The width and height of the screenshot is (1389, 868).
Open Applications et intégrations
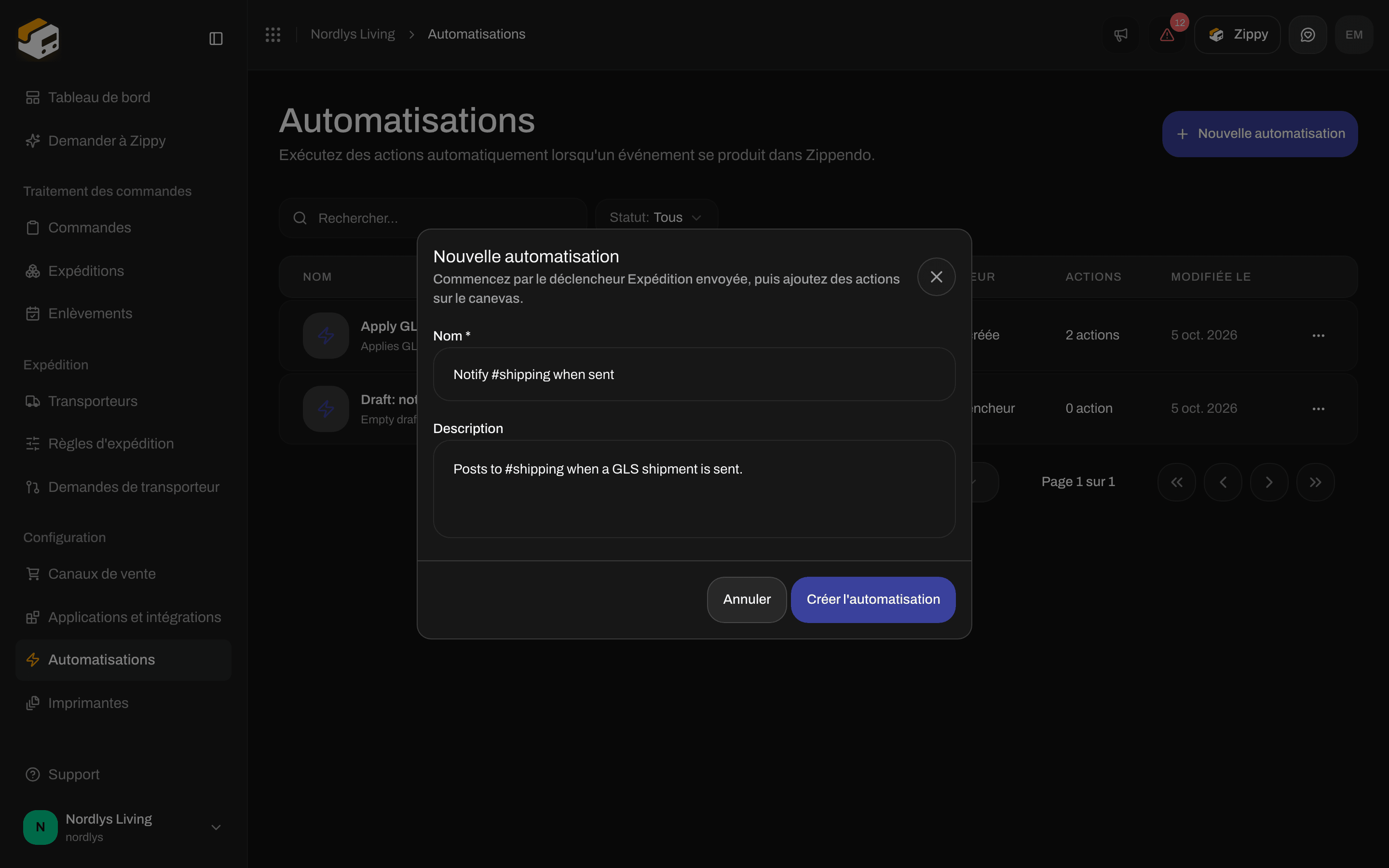123,617
